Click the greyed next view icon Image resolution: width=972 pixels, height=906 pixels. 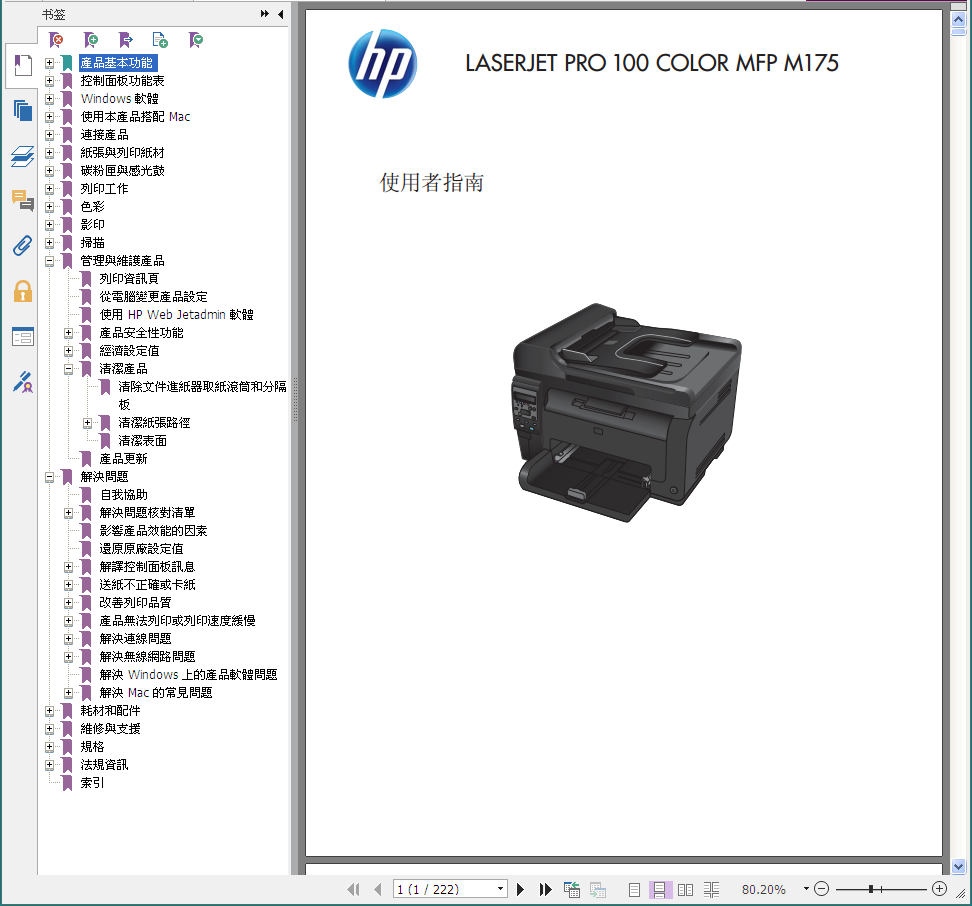click(x=598, y=889)
